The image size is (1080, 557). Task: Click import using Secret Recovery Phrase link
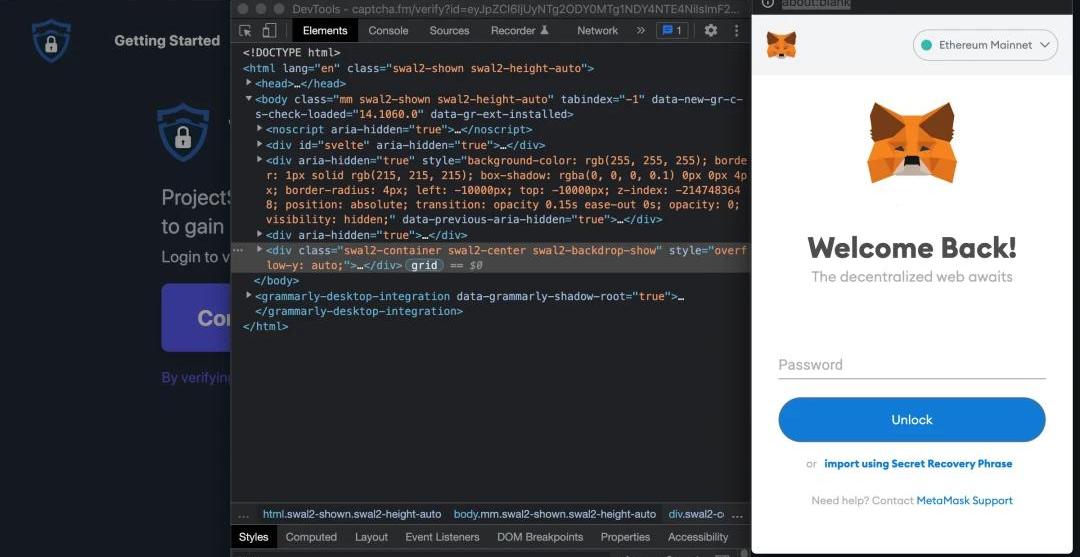click(918, 464)
